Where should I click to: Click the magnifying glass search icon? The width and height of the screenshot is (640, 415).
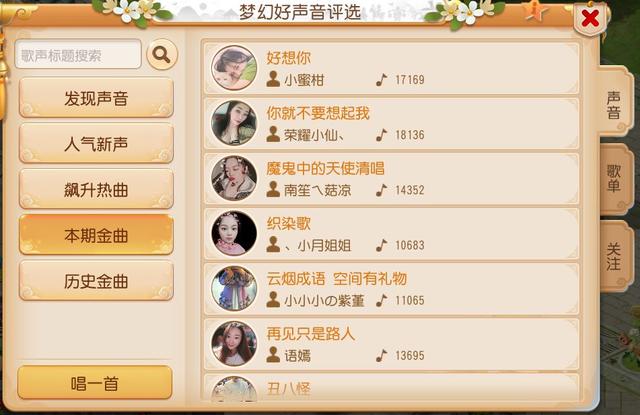coord(162,54)
